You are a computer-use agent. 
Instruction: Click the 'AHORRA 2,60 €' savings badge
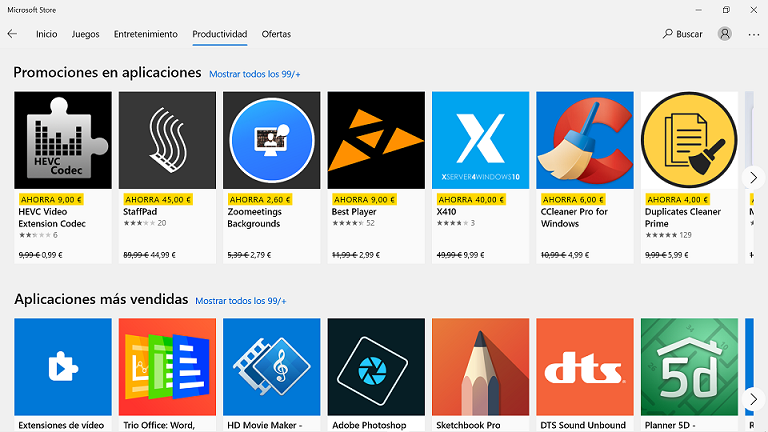(260, 199)
